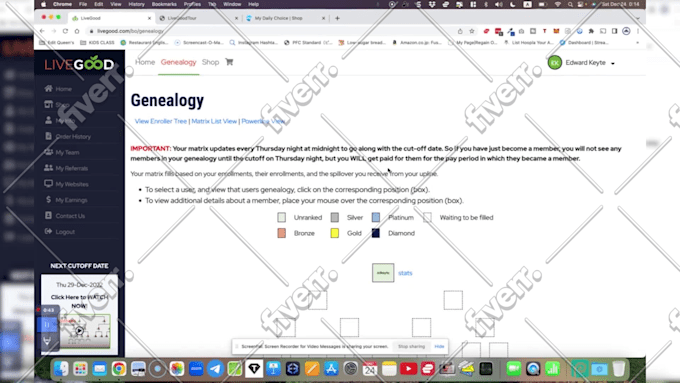Click the Stop sharing button

[411, 346]
